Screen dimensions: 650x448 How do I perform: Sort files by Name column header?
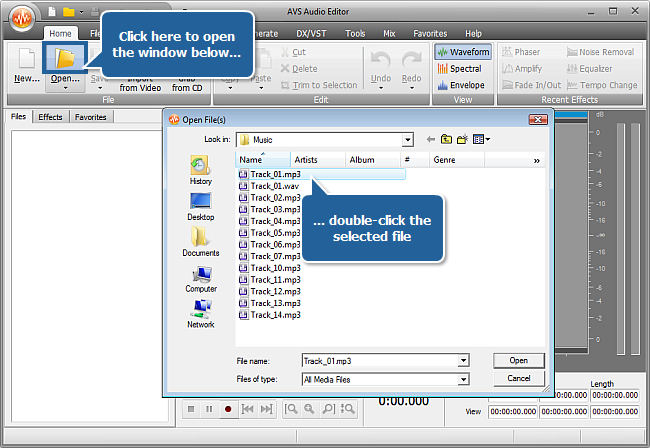(263, 160)
